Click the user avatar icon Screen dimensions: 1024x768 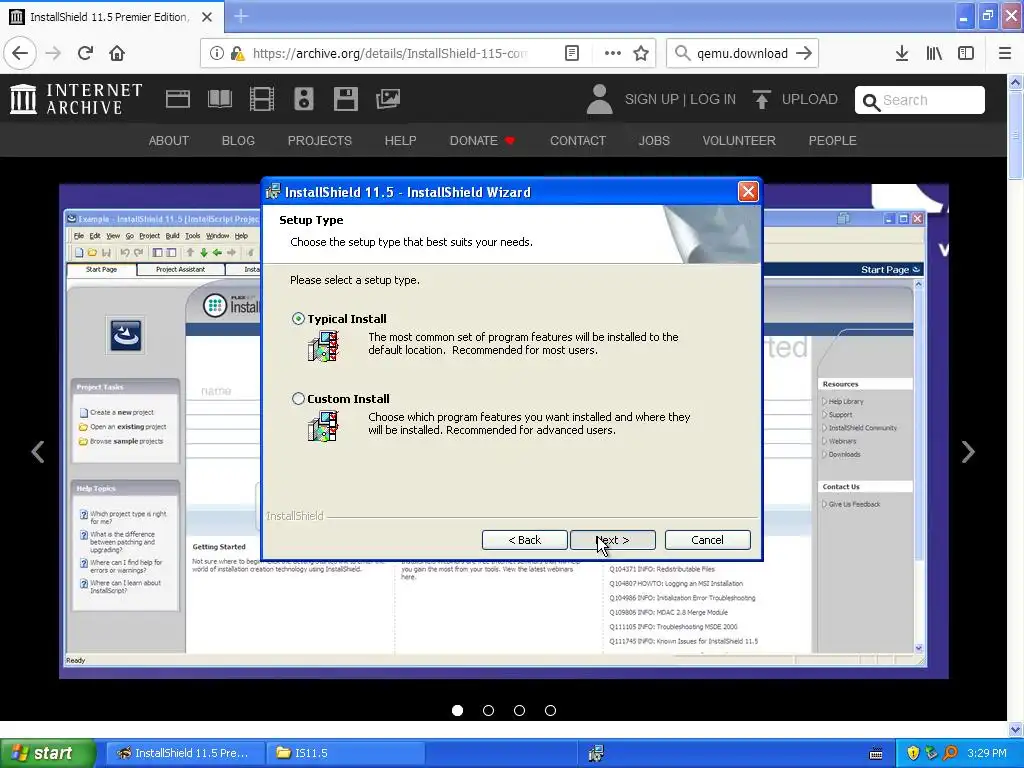click(x=600, y=99)
